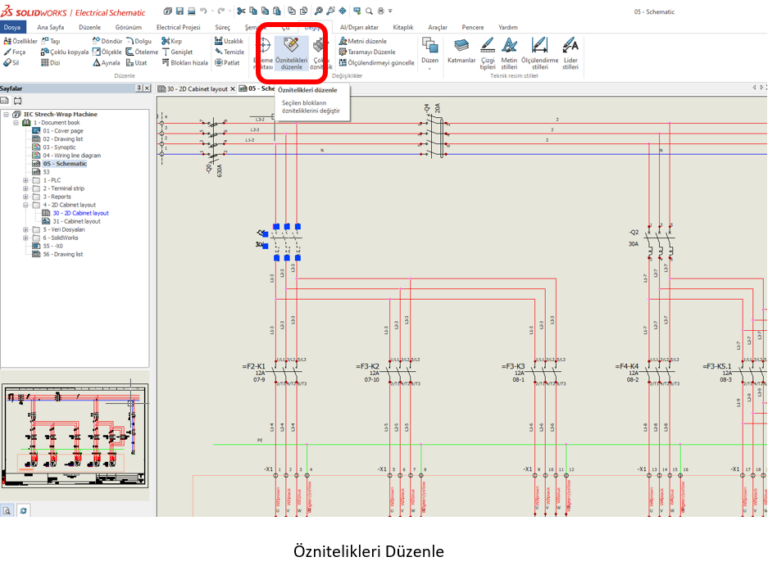Expand the 1 - PLC folder
The image size is (768, 566).
[x=26, y=180]
